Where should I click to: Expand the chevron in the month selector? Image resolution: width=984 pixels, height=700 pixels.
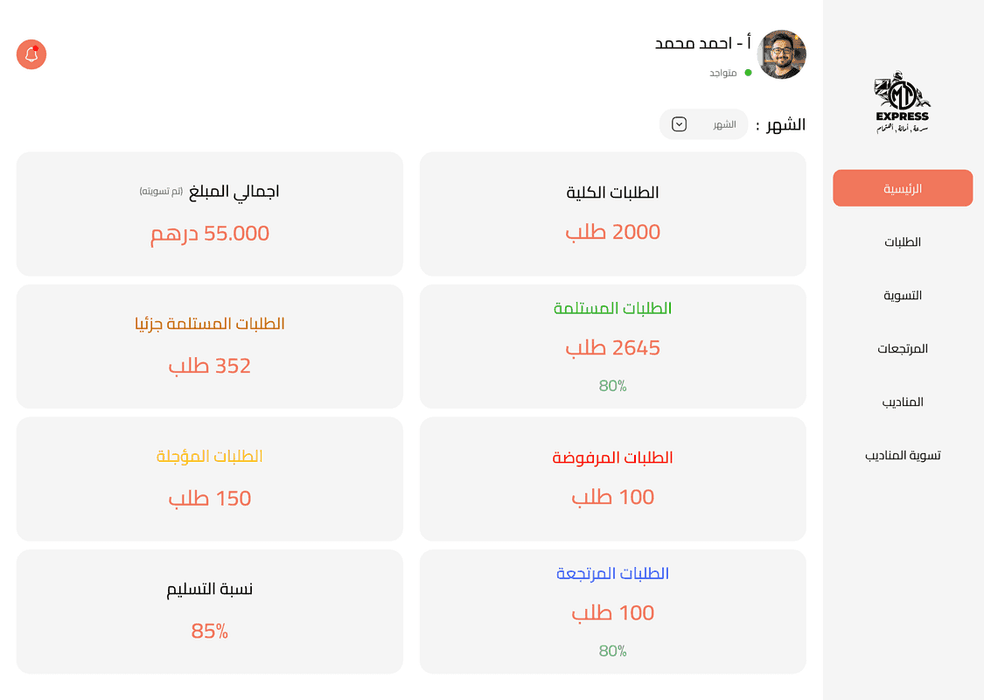coord(679,124)
